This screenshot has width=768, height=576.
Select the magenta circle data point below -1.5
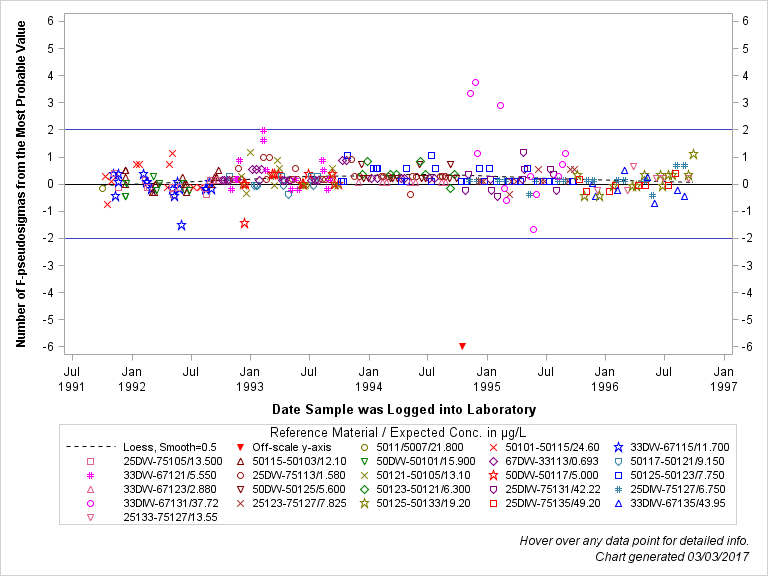533,229
